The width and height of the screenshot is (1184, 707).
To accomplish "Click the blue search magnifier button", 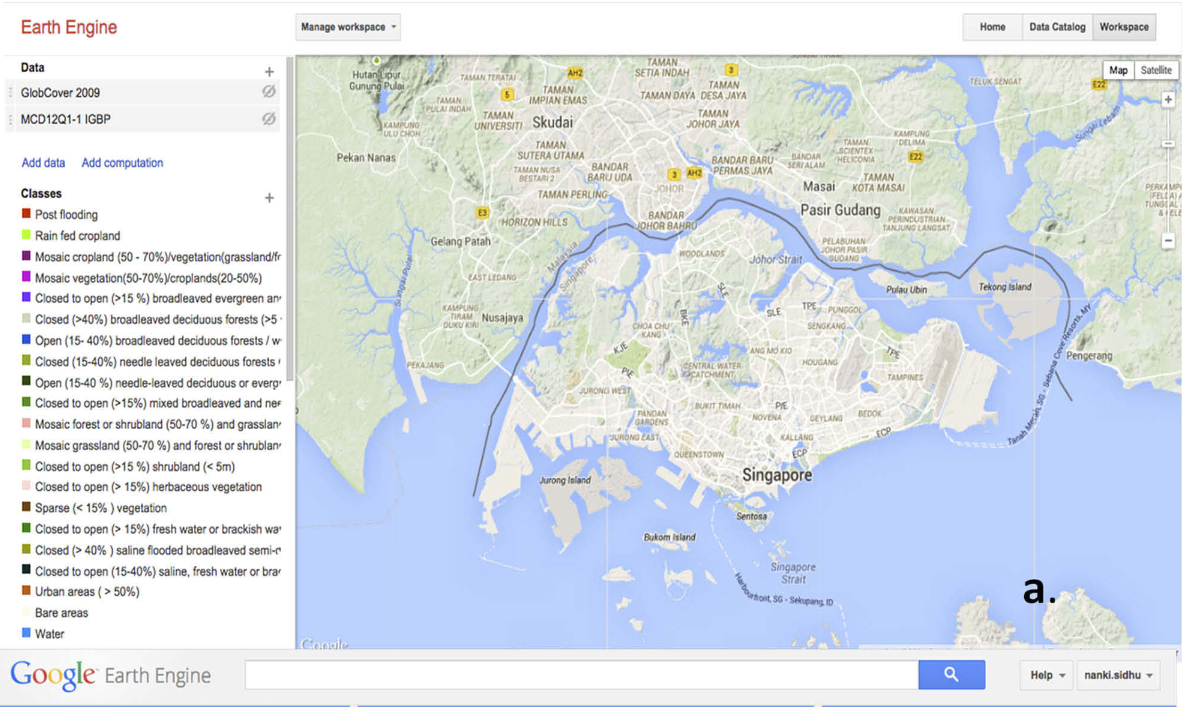I will click(x=951, y=675).
